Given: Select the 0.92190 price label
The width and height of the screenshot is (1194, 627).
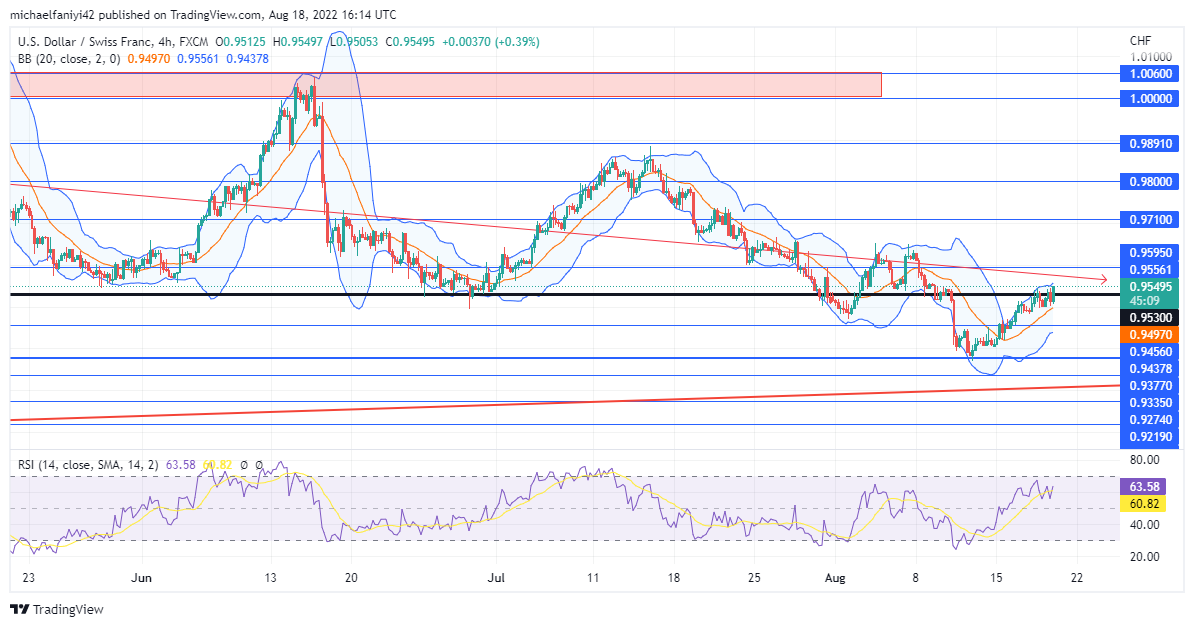Looking at the screenshot, I should tap(1150, 437).
